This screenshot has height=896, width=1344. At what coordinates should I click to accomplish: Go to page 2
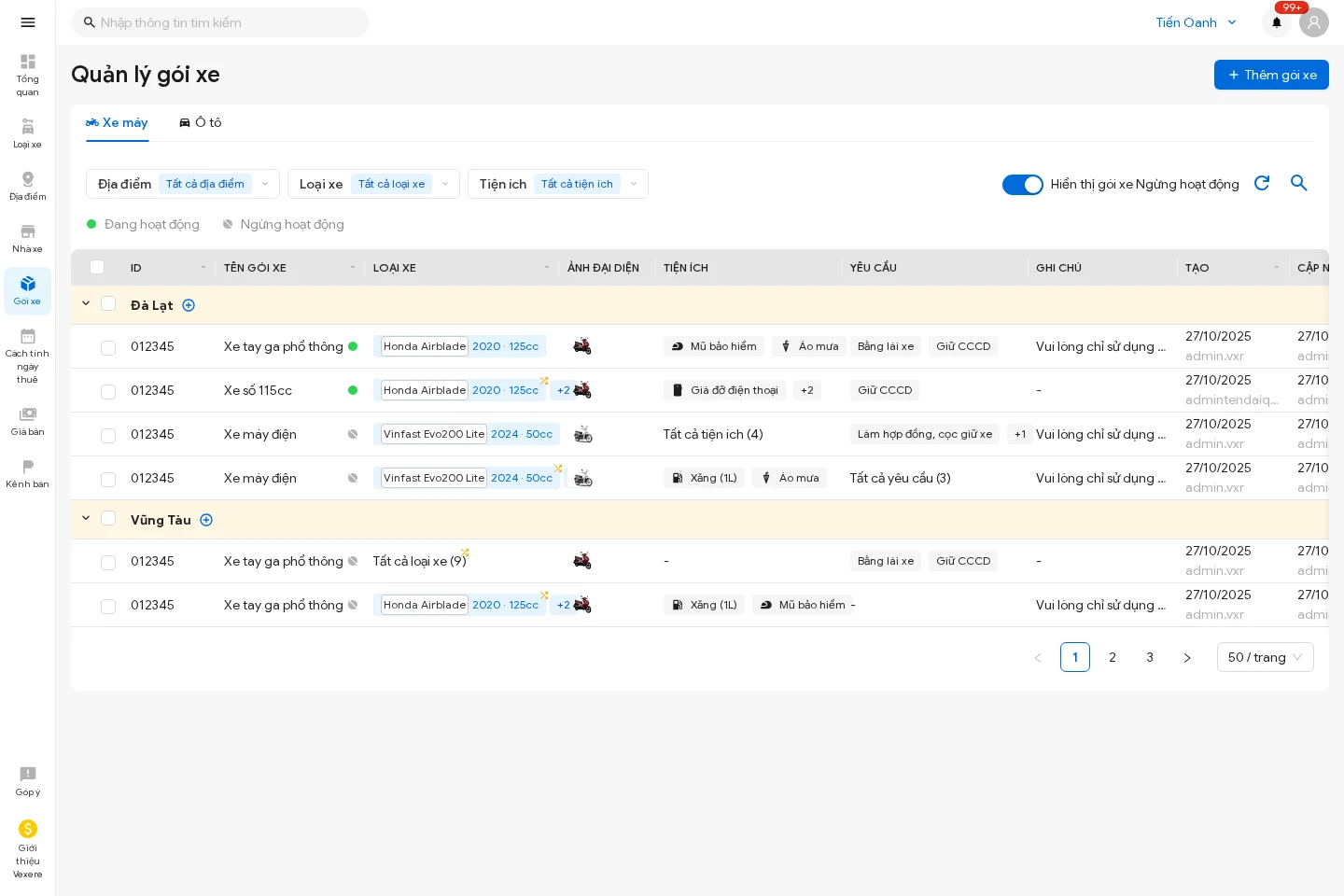[x=1113, y=657]
